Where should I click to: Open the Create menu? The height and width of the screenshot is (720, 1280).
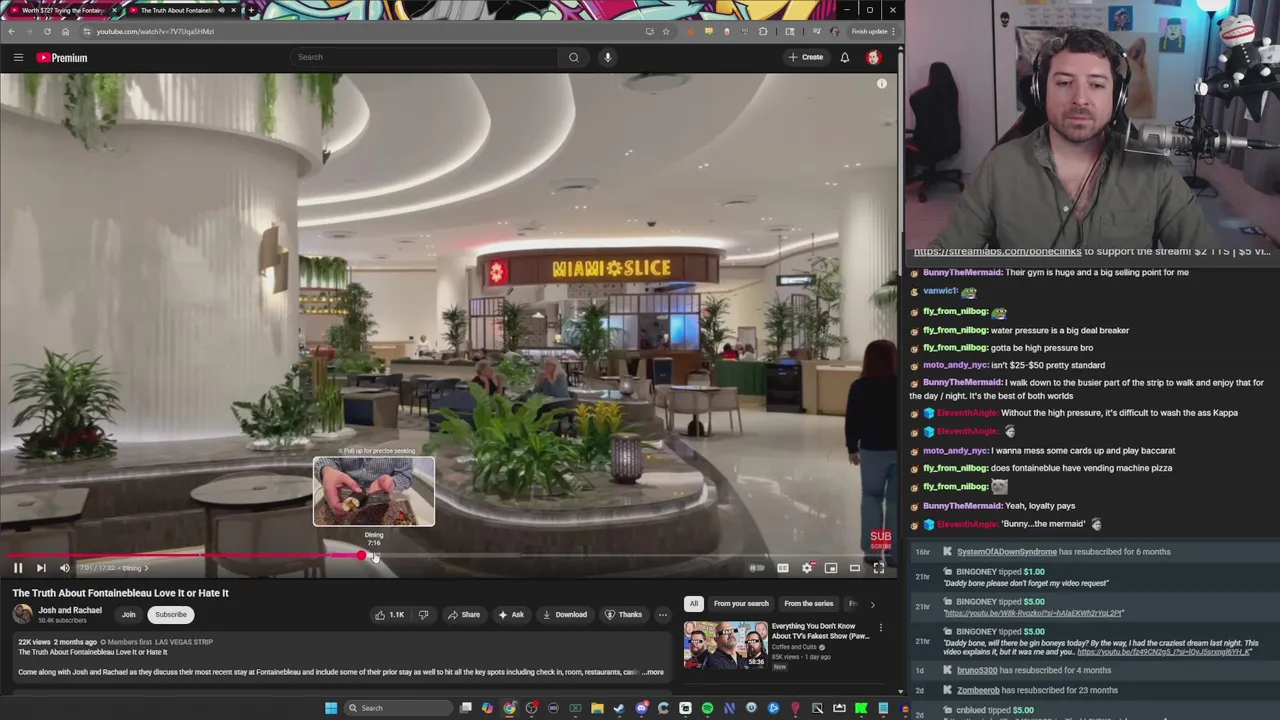coord(806,57)
